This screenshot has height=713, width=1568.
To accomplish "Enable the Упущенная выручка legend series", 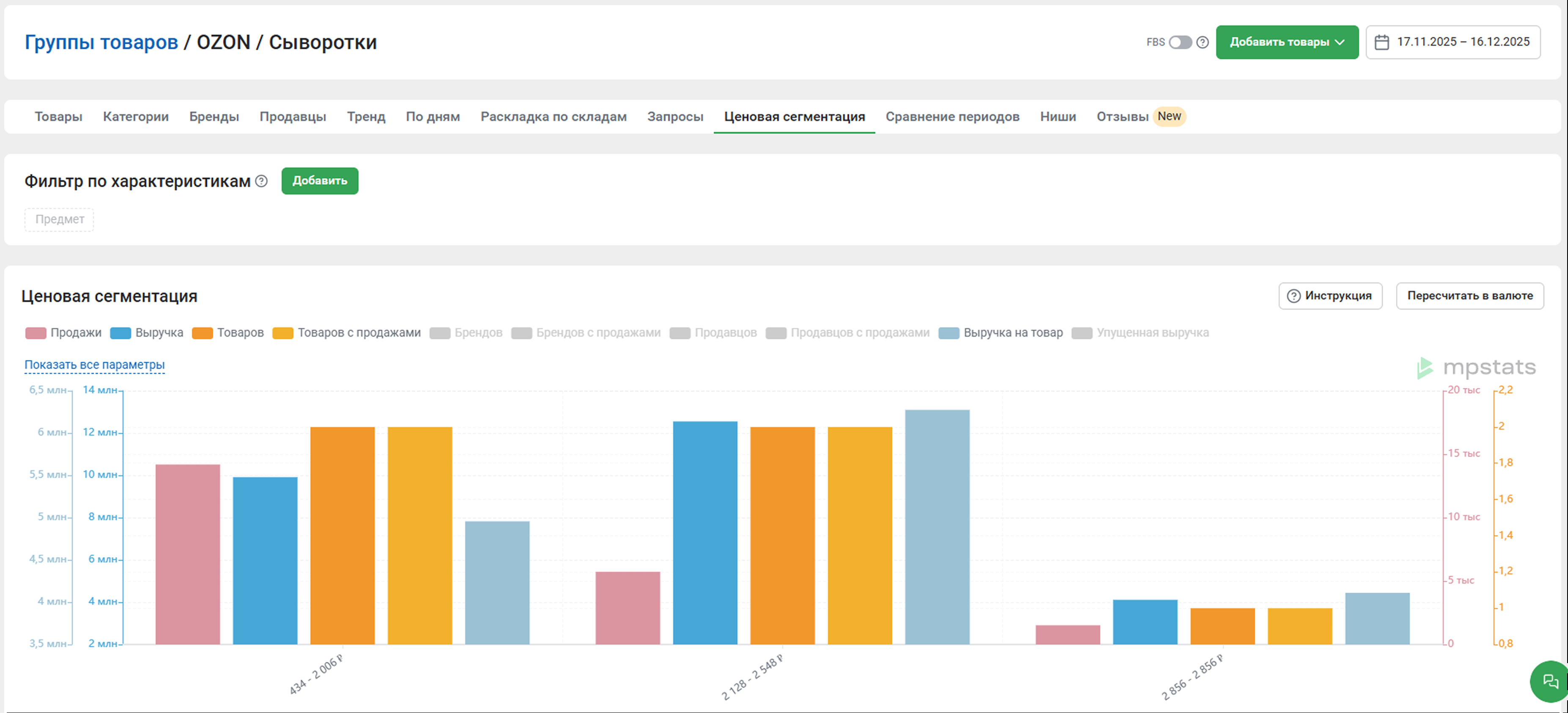I will coord(1140,332).
